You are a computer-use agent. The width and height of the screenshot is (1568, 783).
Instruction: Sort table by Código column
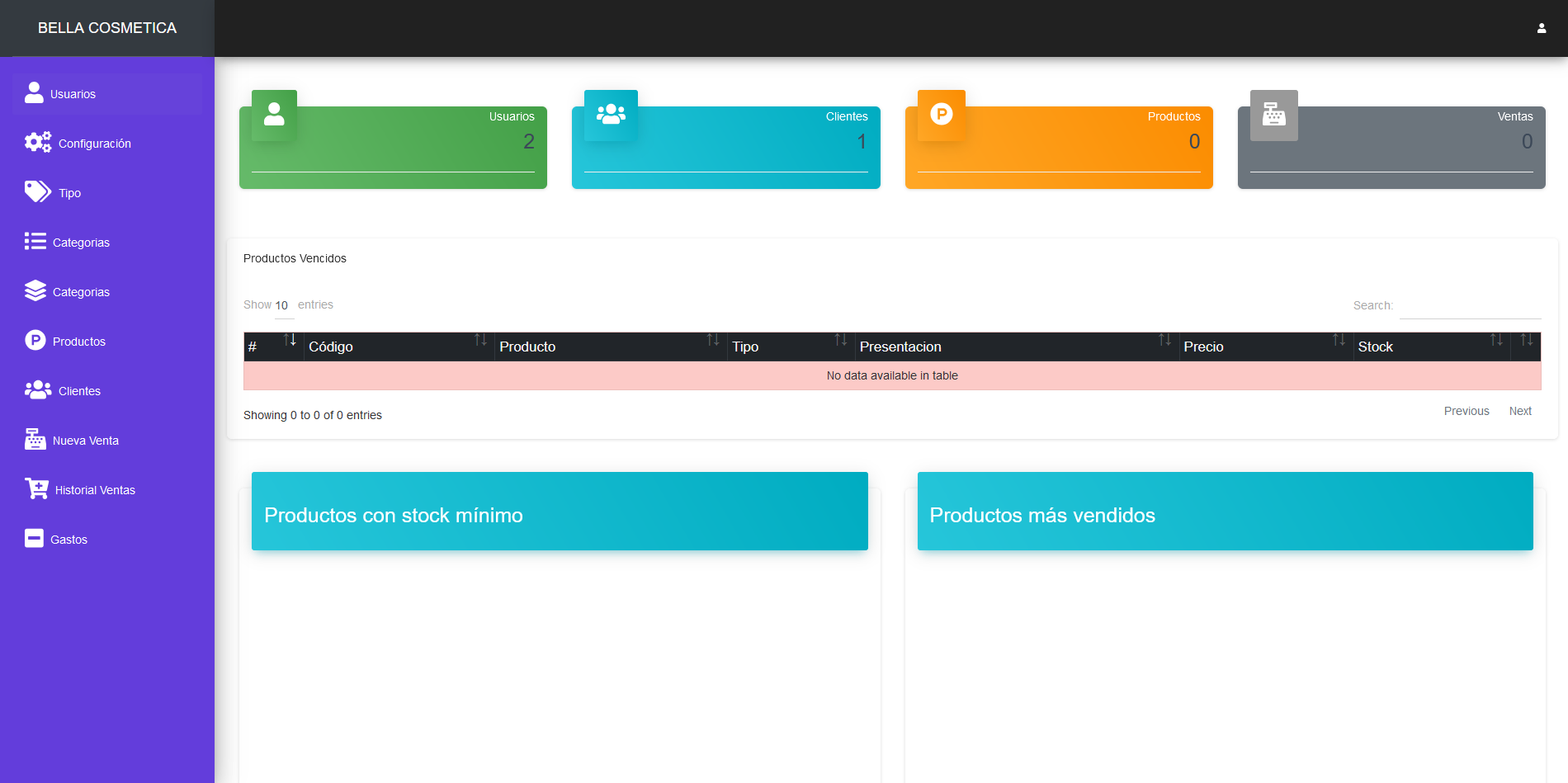pos(399,347)
